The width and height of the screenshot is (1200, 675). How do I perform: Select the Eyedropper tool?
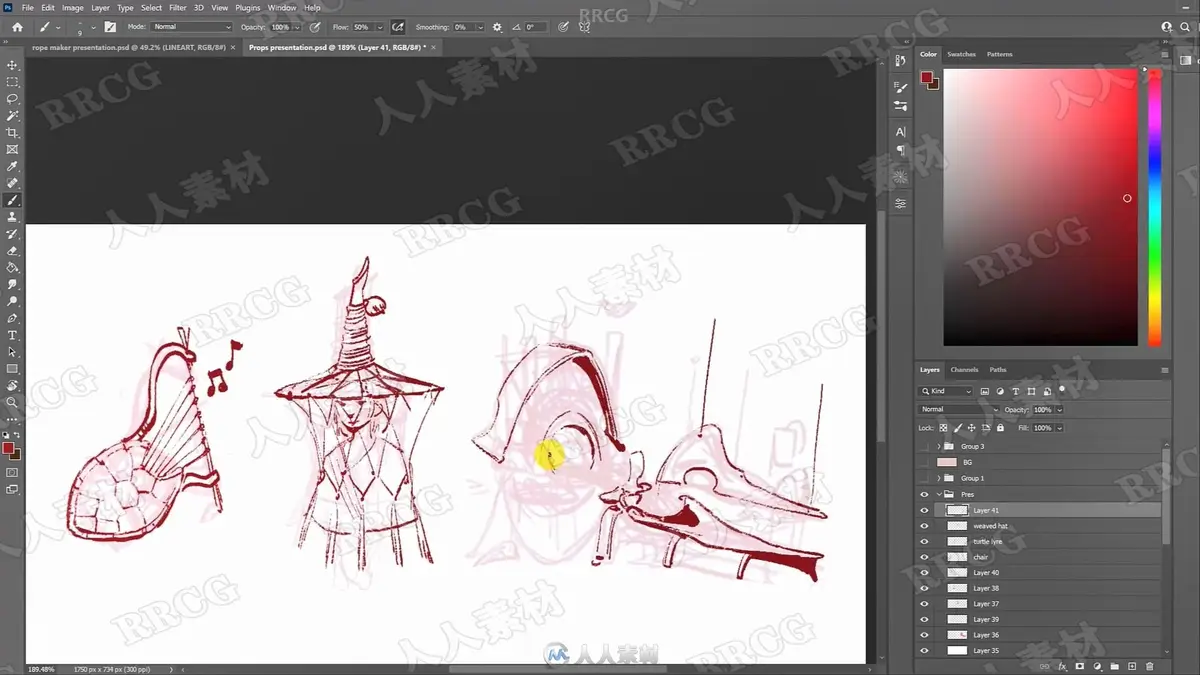tap(12, 166)
